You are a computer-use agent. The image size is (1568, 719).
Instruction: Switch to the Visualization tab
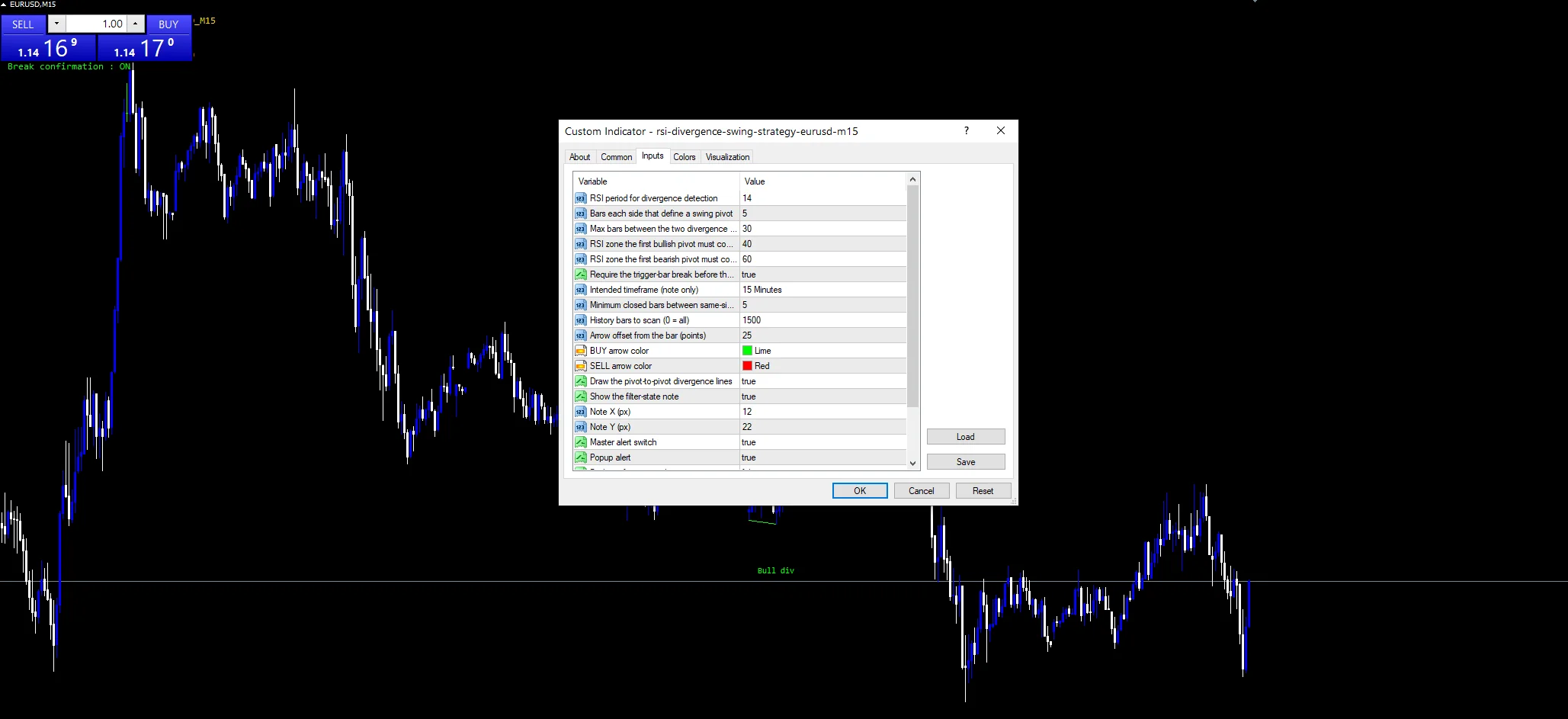coord(727,157)
